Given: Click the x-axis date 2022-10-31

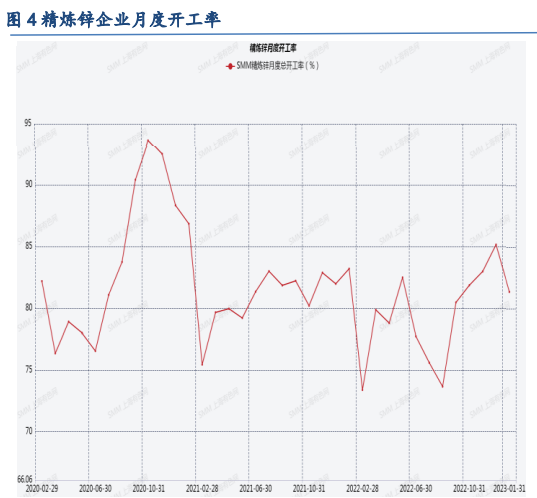Looking at the screenshot, I should pos(469,488).
